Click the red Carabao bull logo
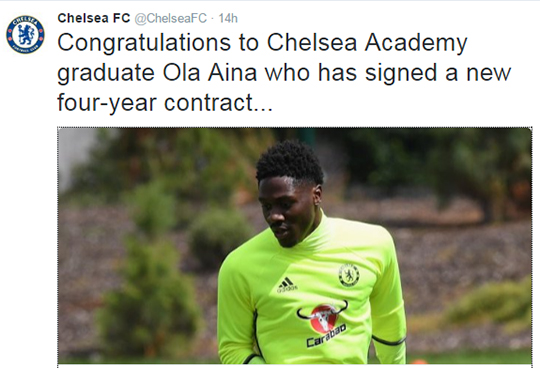This screenshot has height=368, width=540. 322,316
